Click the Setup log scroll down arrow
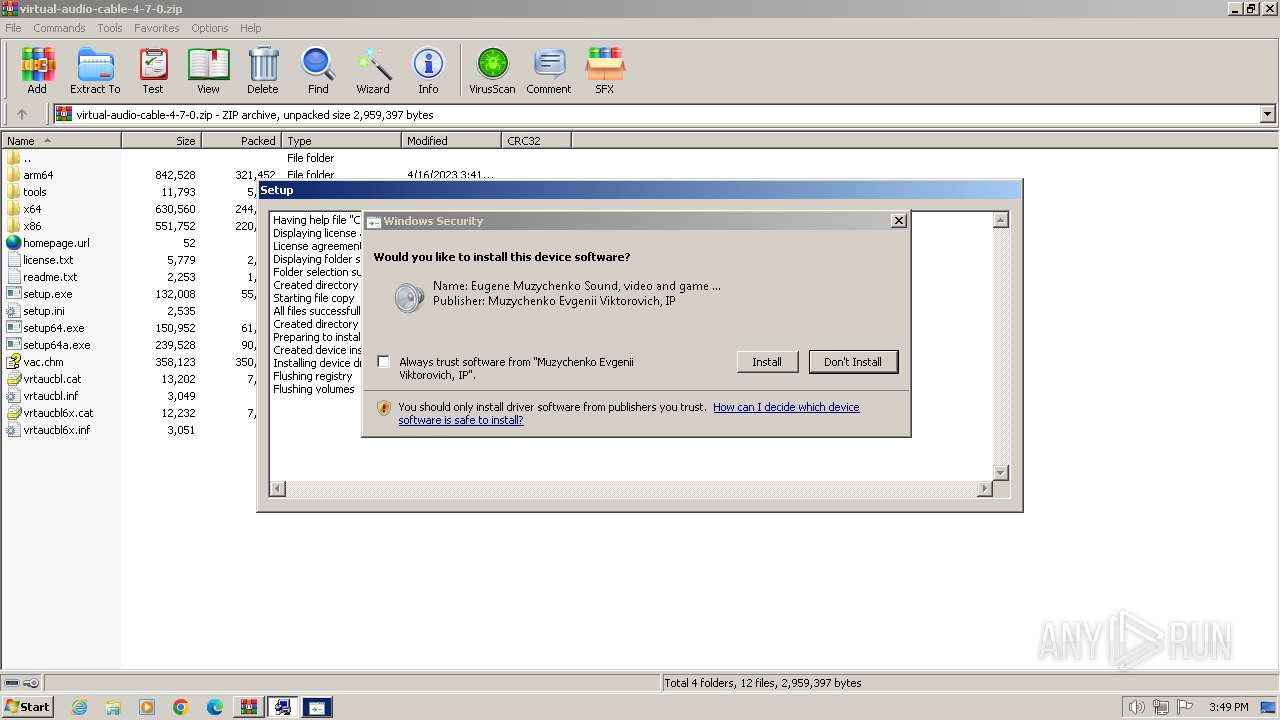Image resolution: width=1280 pixels, height=720 pixels. [x=1000, y=472]
